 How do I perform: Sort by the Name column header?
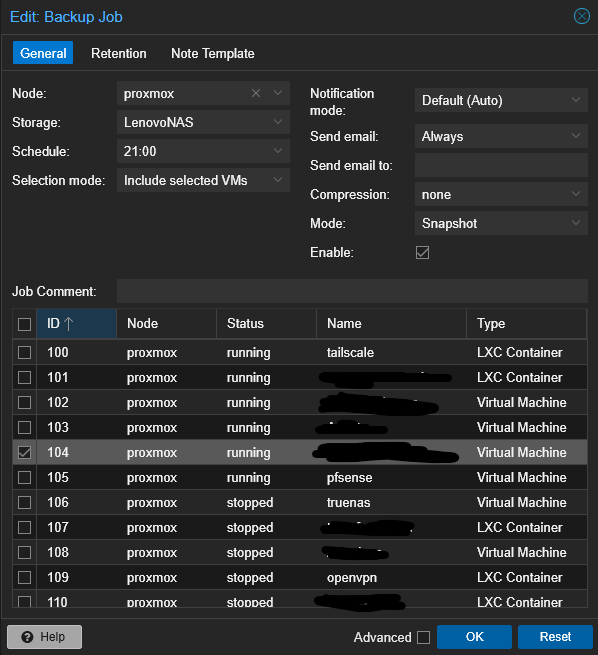tap(391, 323)
